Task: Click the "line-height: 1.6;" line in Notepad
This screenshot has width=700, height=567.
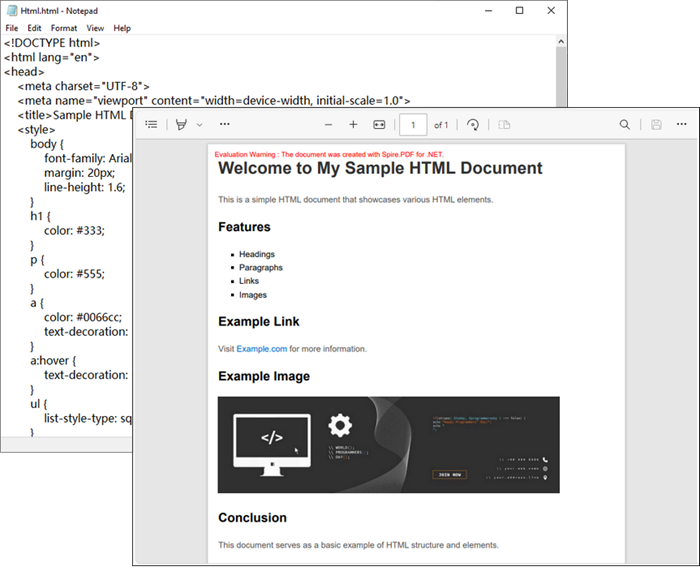Action: (84, 188)
